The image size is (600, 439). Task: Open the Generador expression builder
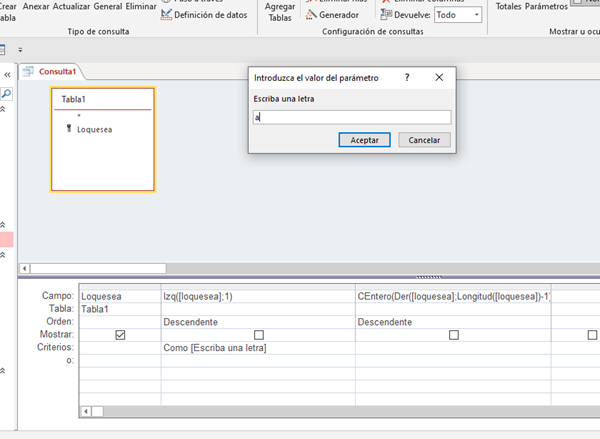click(x=332, y=15)
